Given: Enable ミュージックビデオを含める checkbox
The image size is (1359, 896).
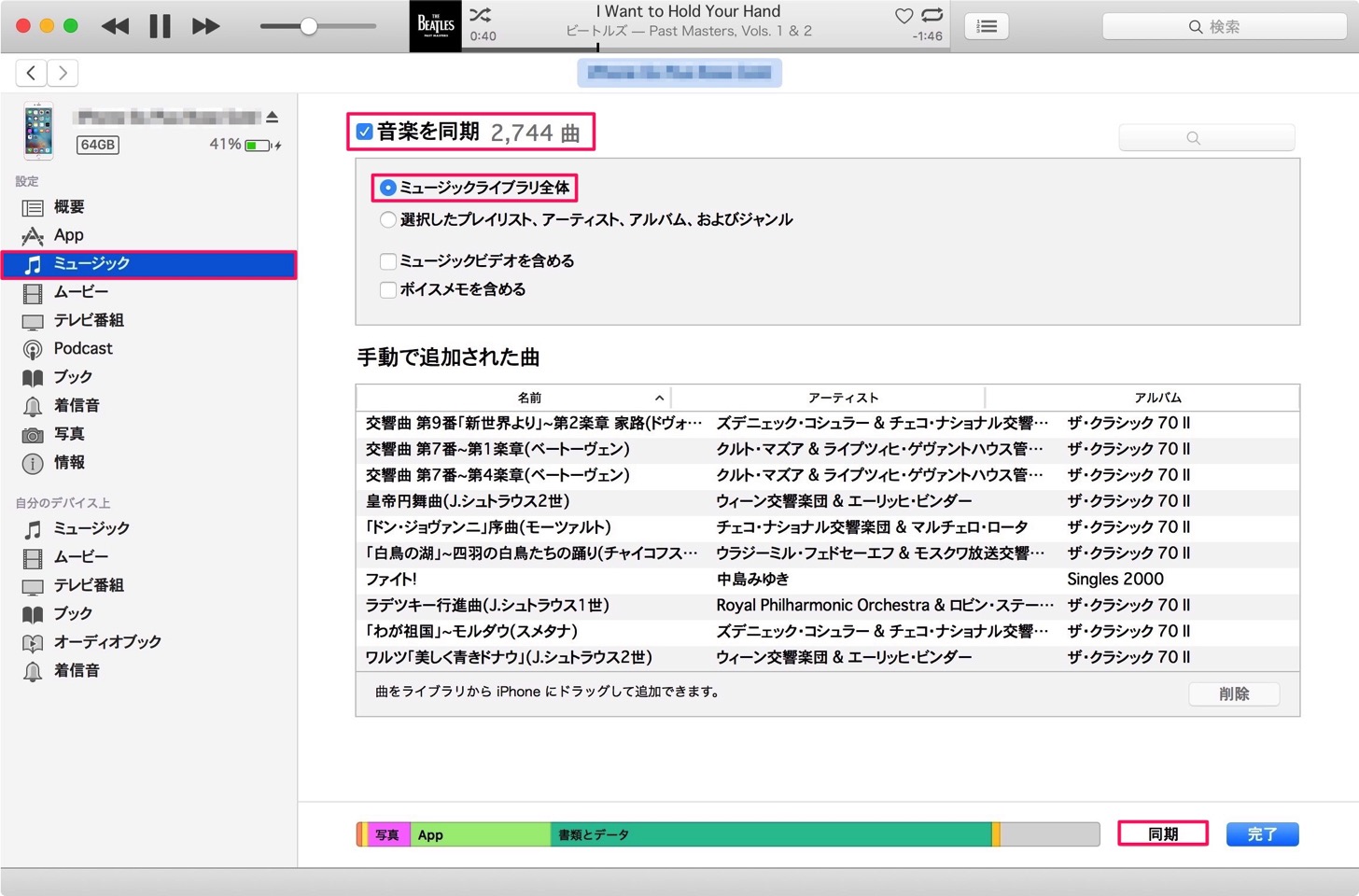Looking at the screenshot, I should 387,261.
